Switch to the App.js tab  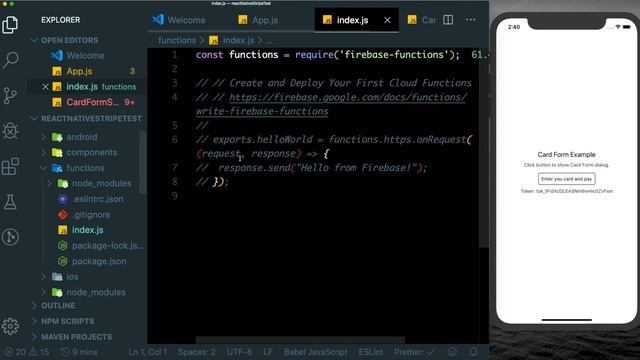[258, 20]
